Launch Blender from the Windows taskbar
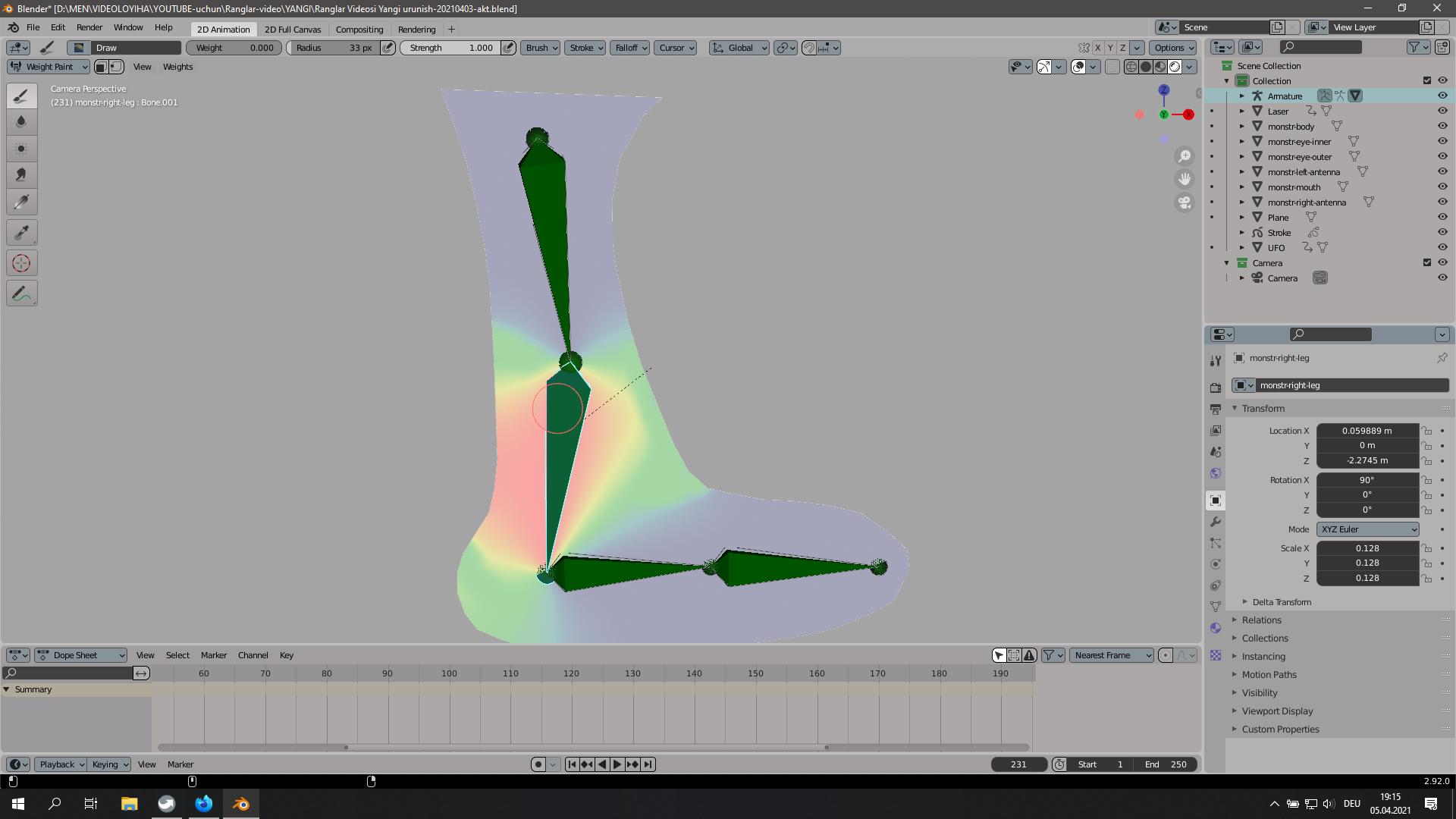Viewport: 1456px width, 819px height. (x=241, y=804)
